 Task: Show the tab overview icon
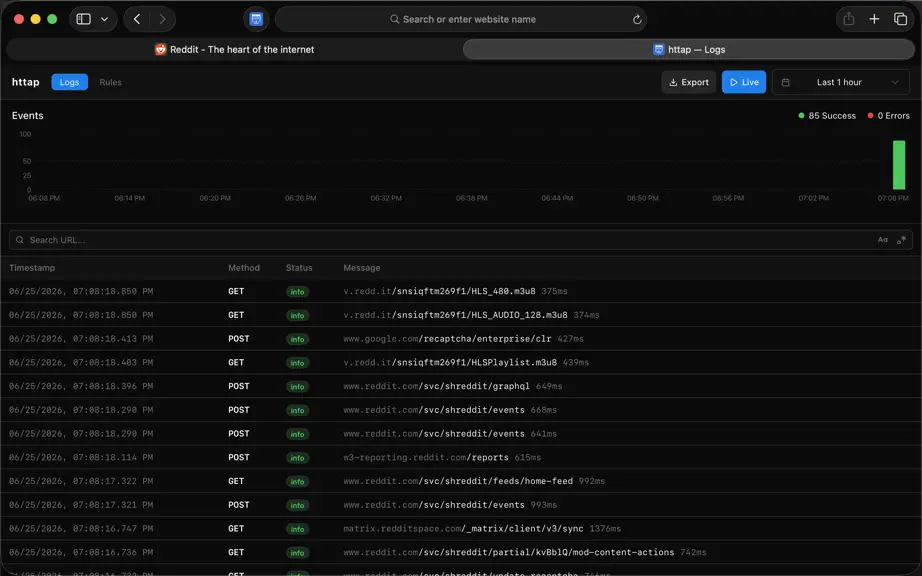(x=900, y=19)
